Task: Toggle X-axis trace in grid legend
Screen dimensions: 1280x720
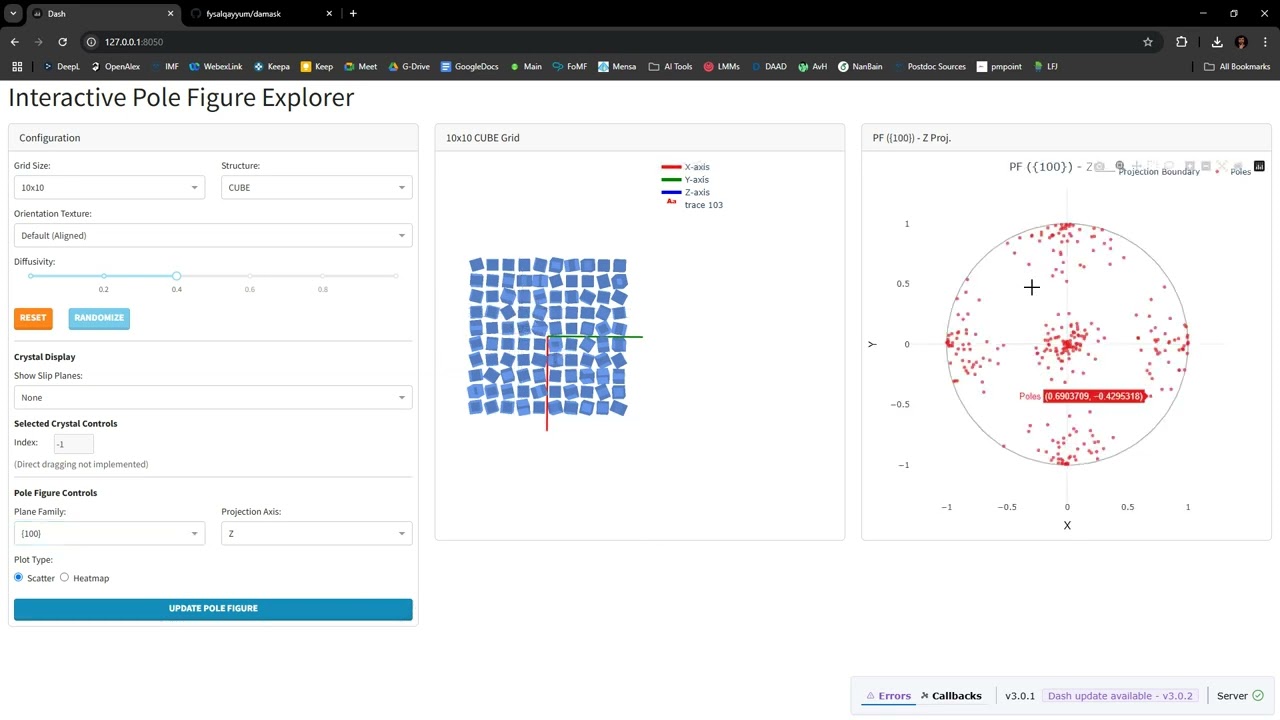Action: (x=685, y=167)
